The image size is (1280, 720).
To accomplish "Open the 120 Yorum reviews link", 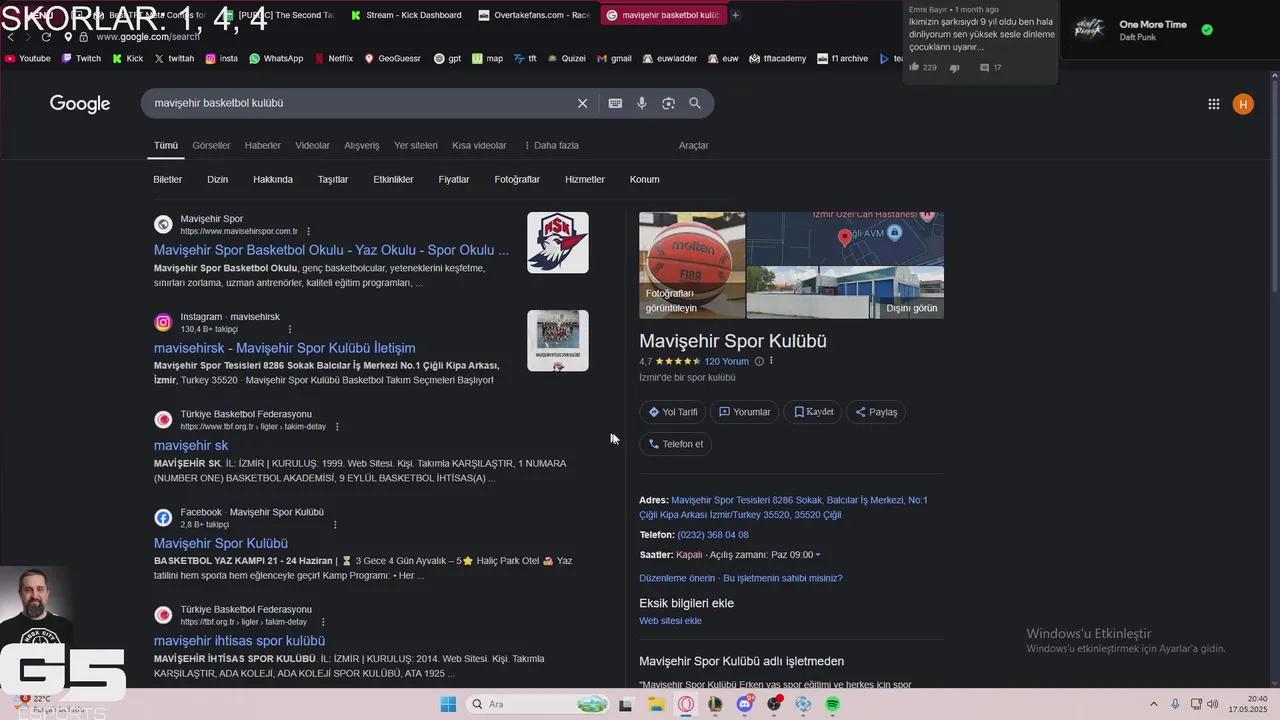I will (726, 361).
